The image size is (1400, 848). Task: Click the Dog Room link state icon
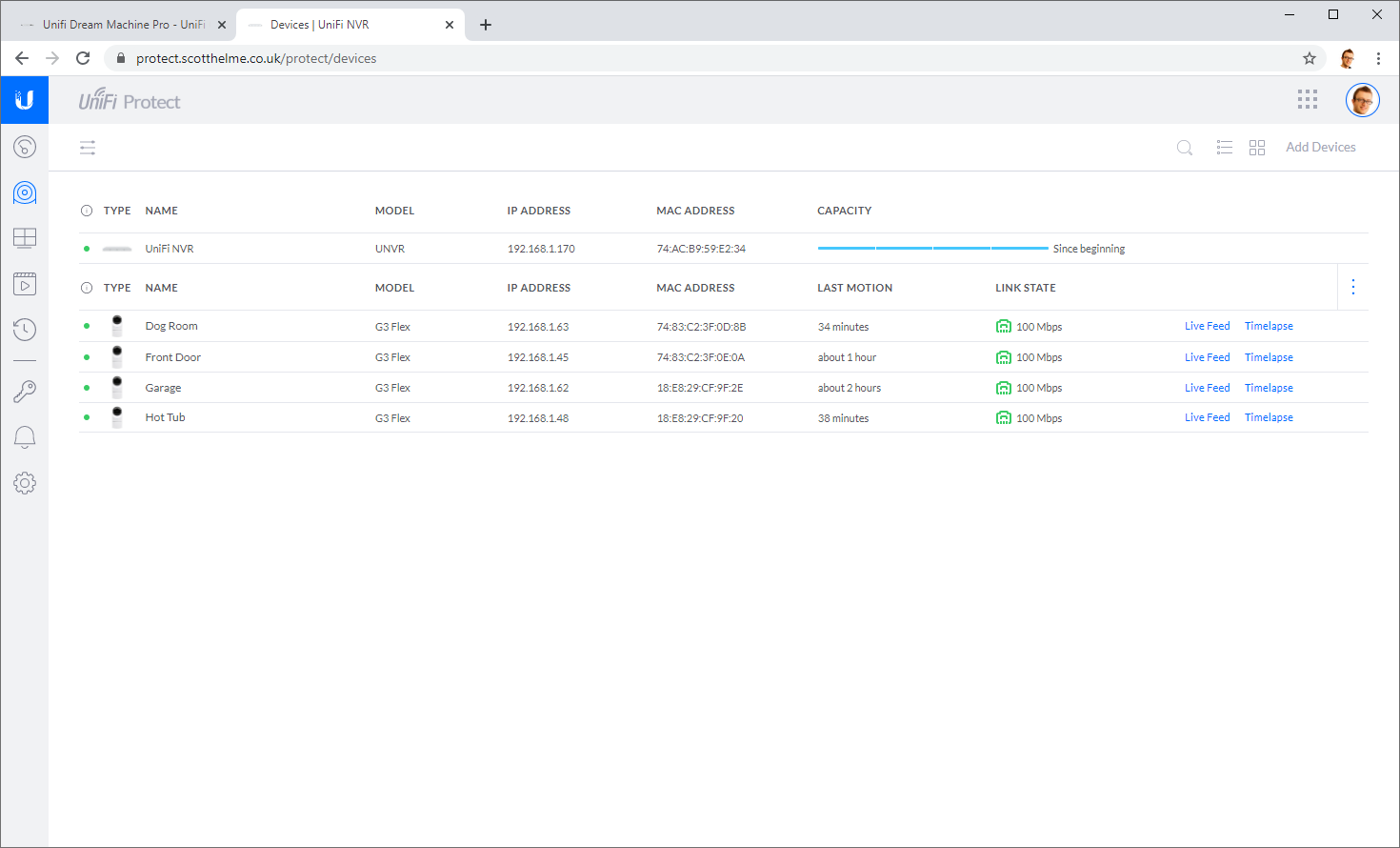point(1004,327)
